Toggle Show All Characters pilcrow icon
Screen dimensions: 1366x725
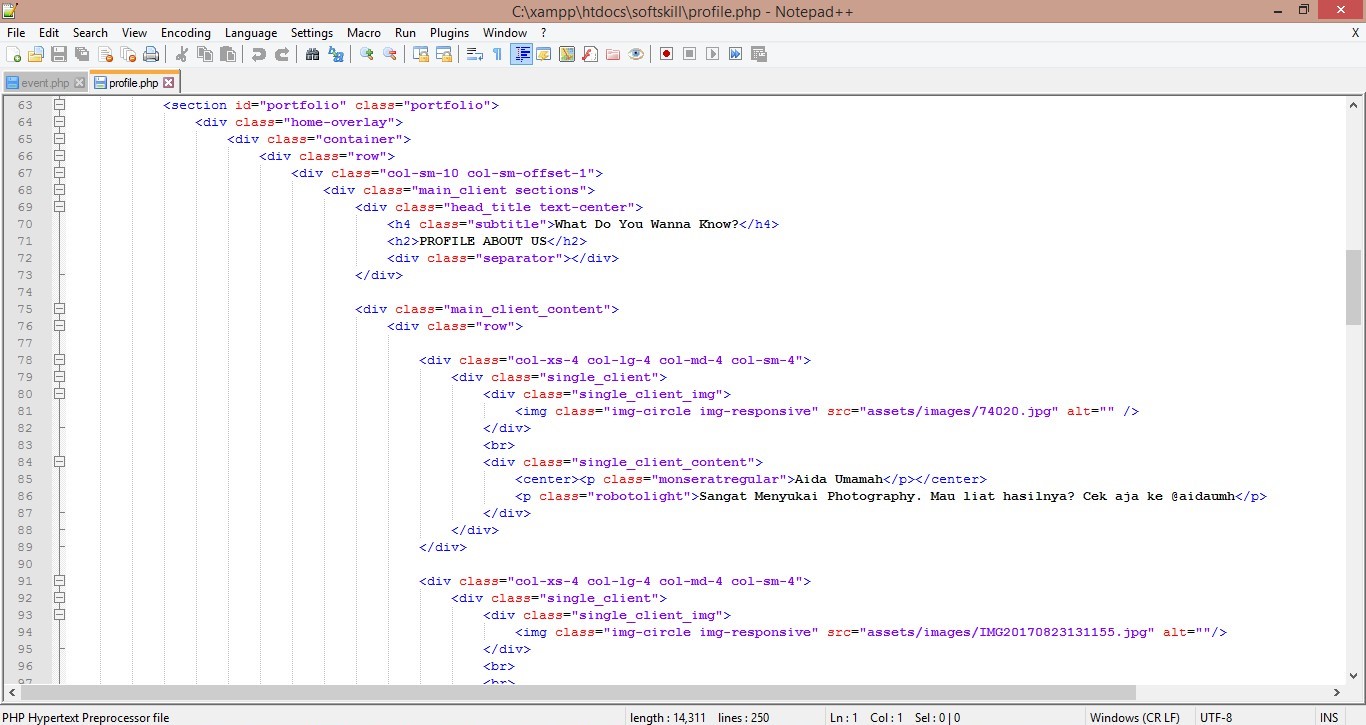tap(498, 54)
